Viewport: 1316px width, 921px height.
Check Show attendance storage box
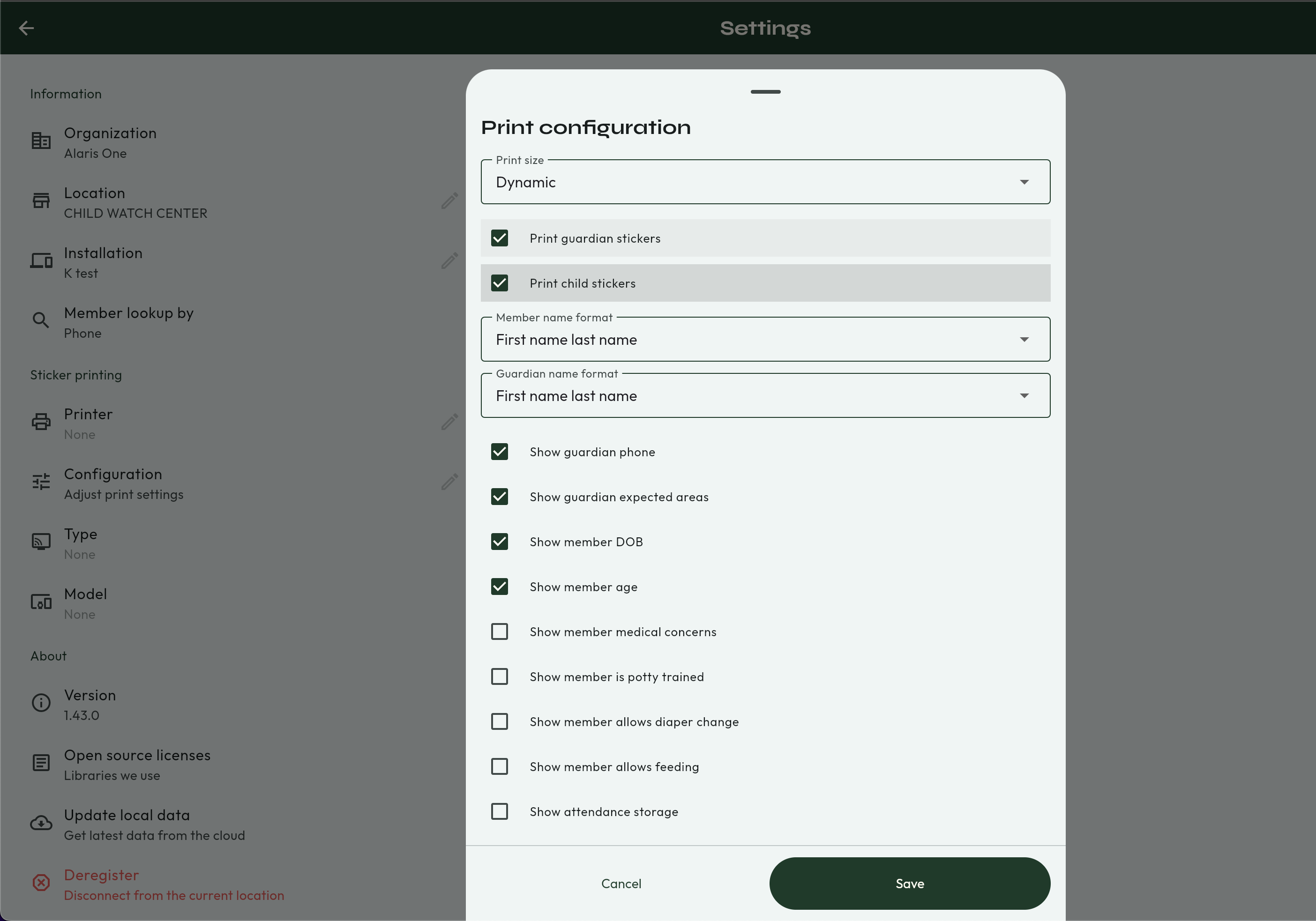click(x=499, y=811)
